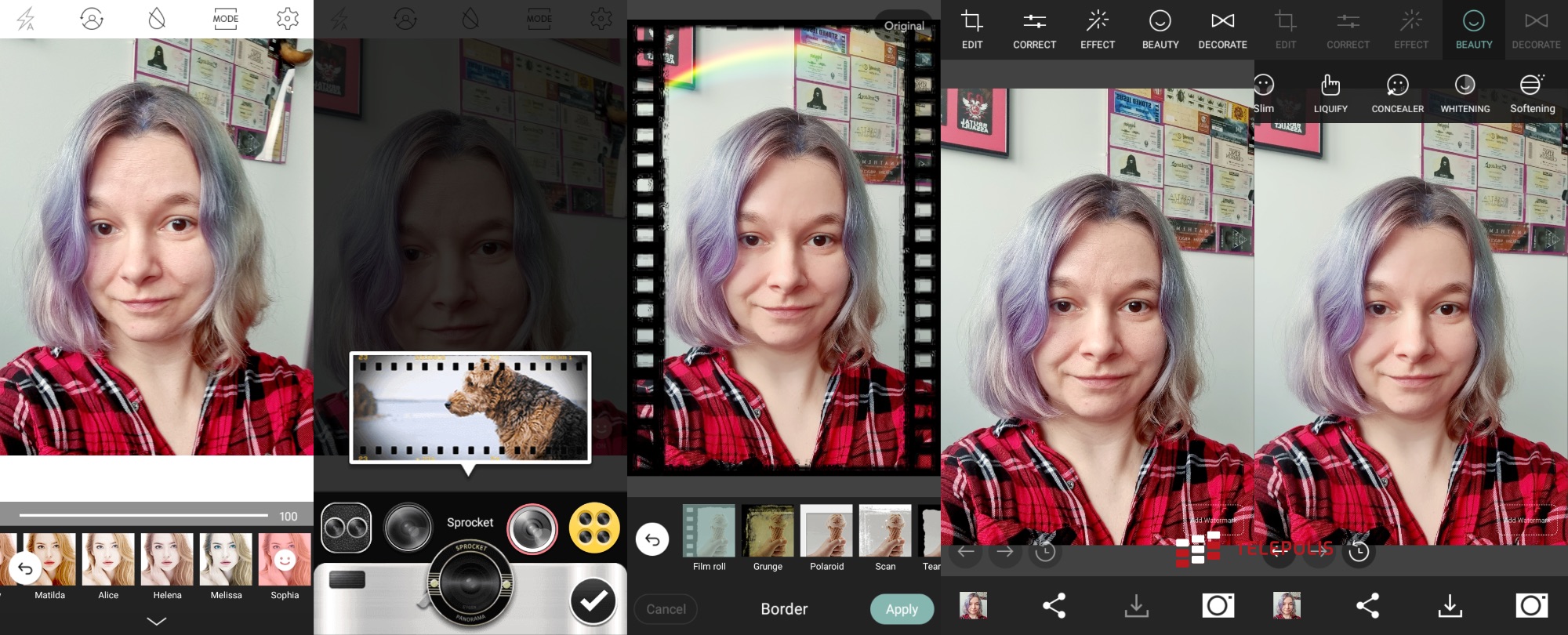Screen dimensions: 1568x635
Task: Open the Concealer tool
Action: (x=1397, y=93)
